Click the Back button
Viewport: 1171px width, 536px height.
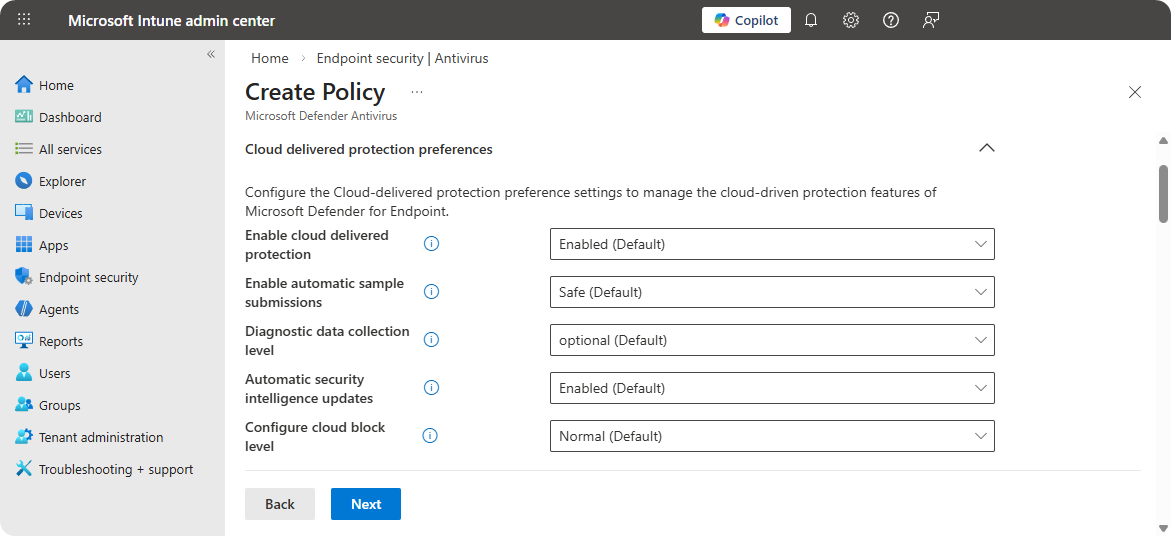280,504
